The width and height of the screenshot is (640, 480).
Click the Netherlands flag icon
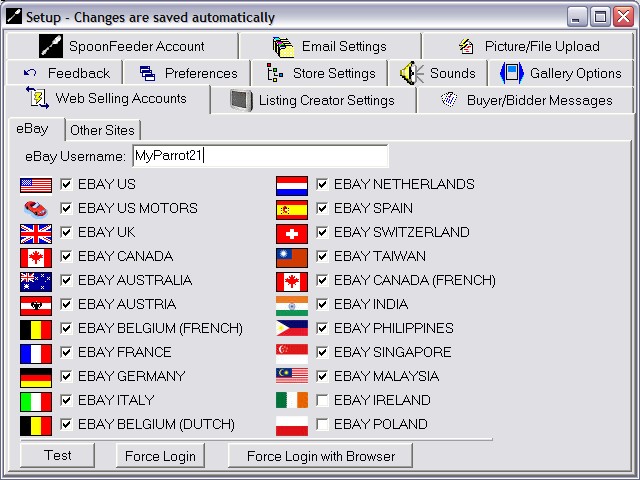pyautogui.click(x=292, y=186)
